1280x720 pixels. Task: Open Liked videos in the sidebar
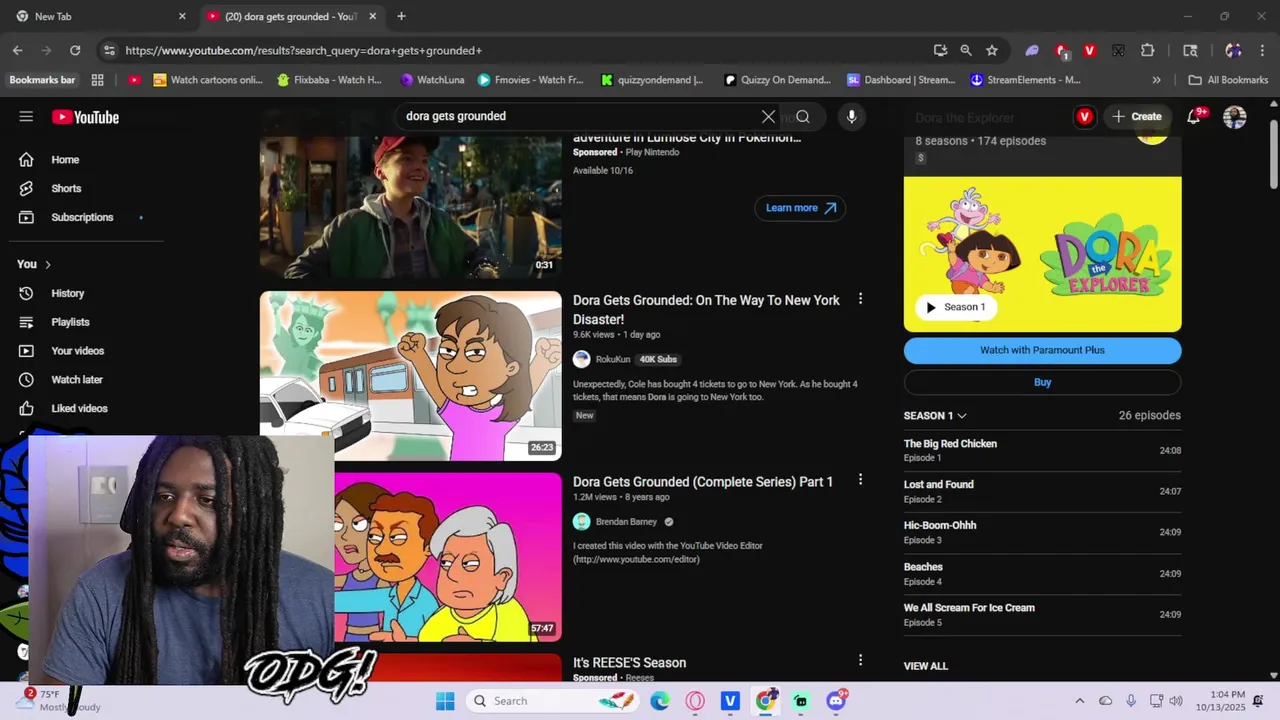[80, 408]
